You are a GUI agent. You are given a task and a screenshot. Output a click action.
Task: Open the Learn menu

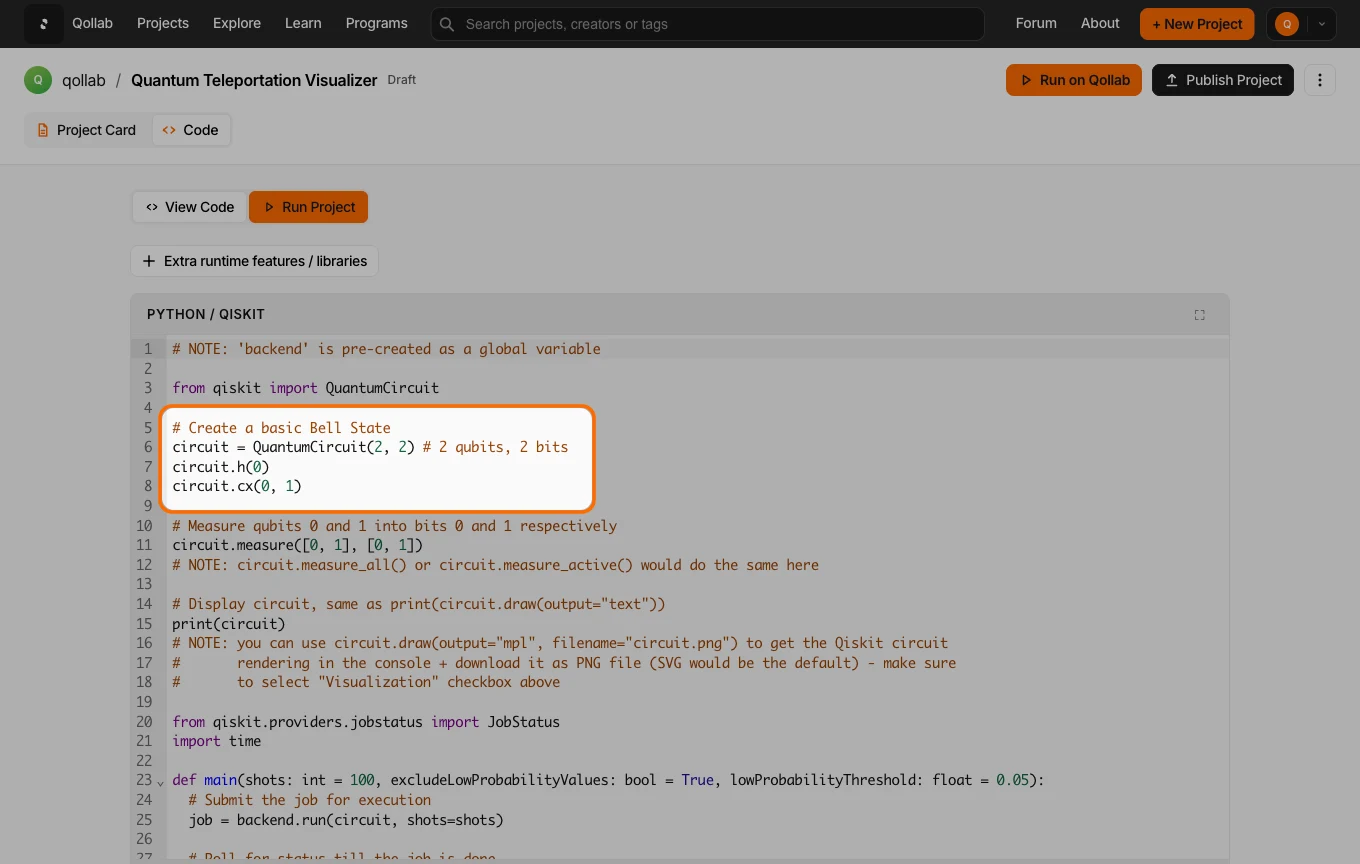coord(303,23)
